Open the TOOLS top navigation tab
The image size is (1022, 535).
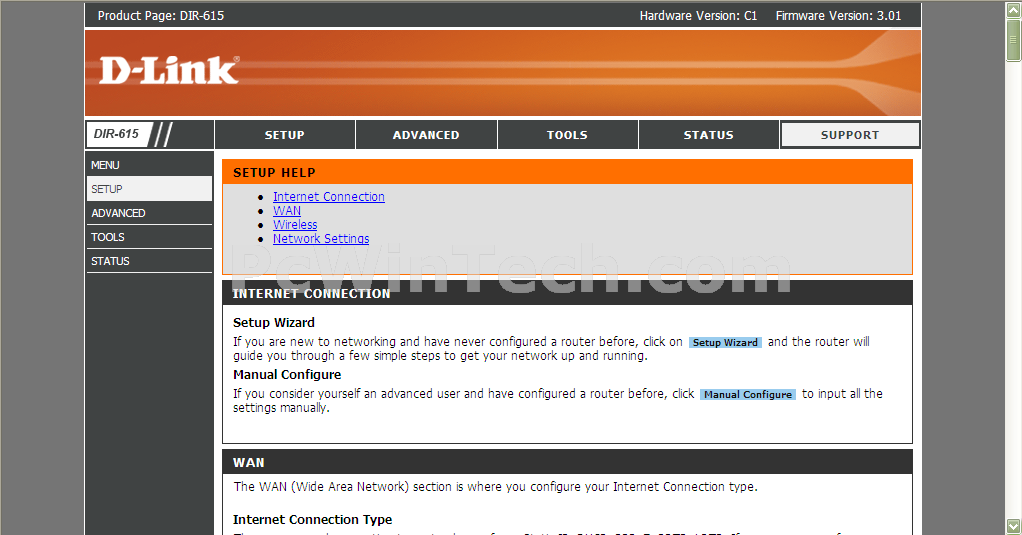(x=568, y=135)
